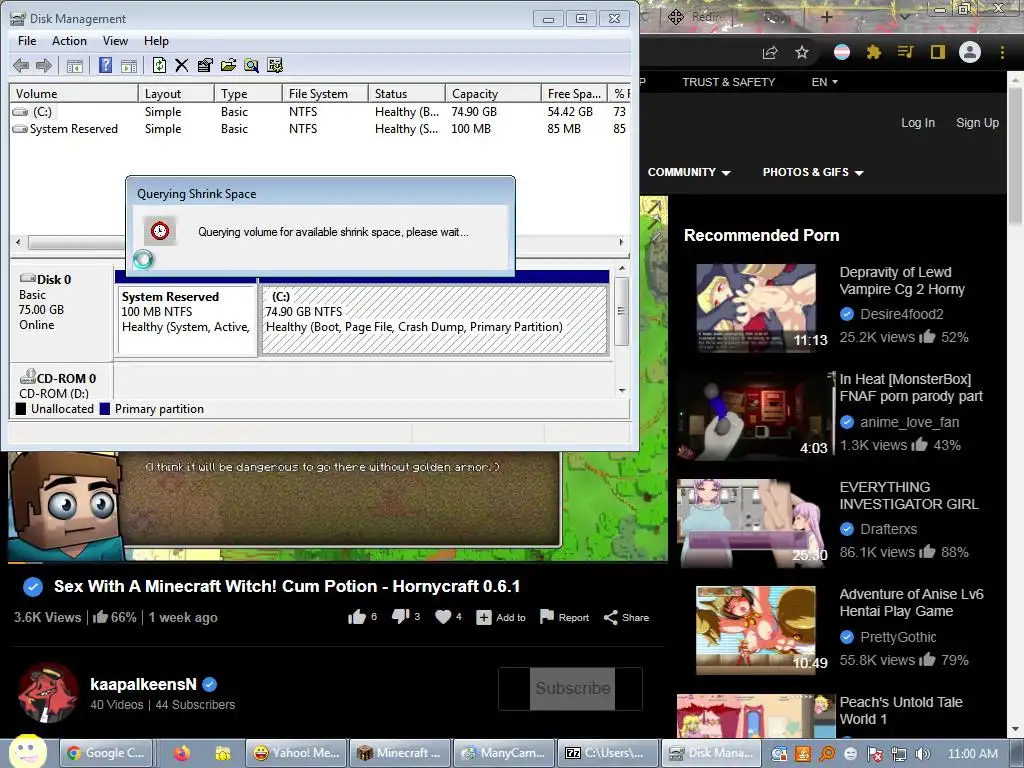Click the thumbs down icon under the video
The width and height of the screenshot is (1024, 768).
pyautogui.click(x=400, y=616)
